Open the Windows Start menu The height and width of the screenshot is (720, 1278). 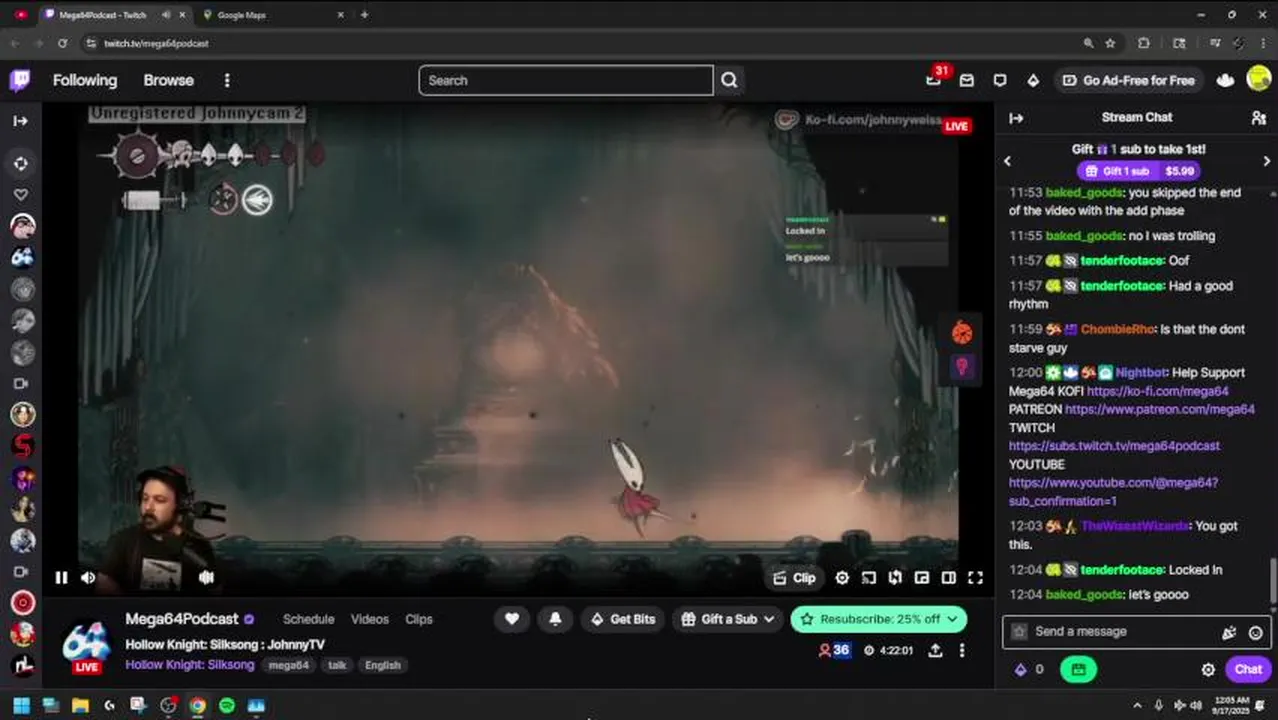point(21,706)
